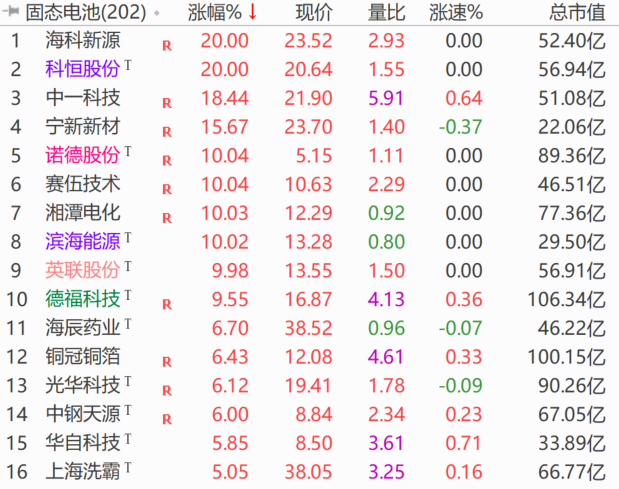Click the T marker beside 光华科技

click(x=128, y=381)
